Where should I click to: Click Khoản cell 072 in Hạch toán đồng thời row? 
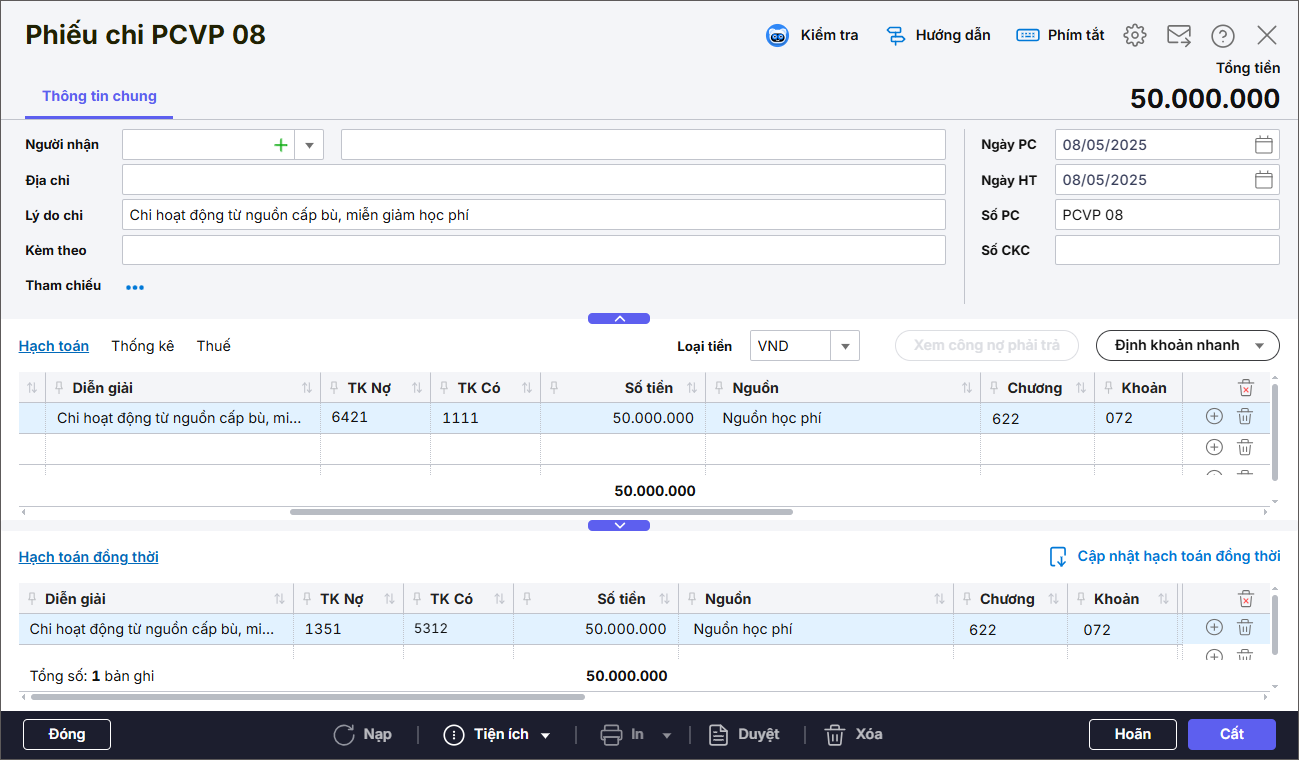pyautogui.click(x=1123, y=629)
